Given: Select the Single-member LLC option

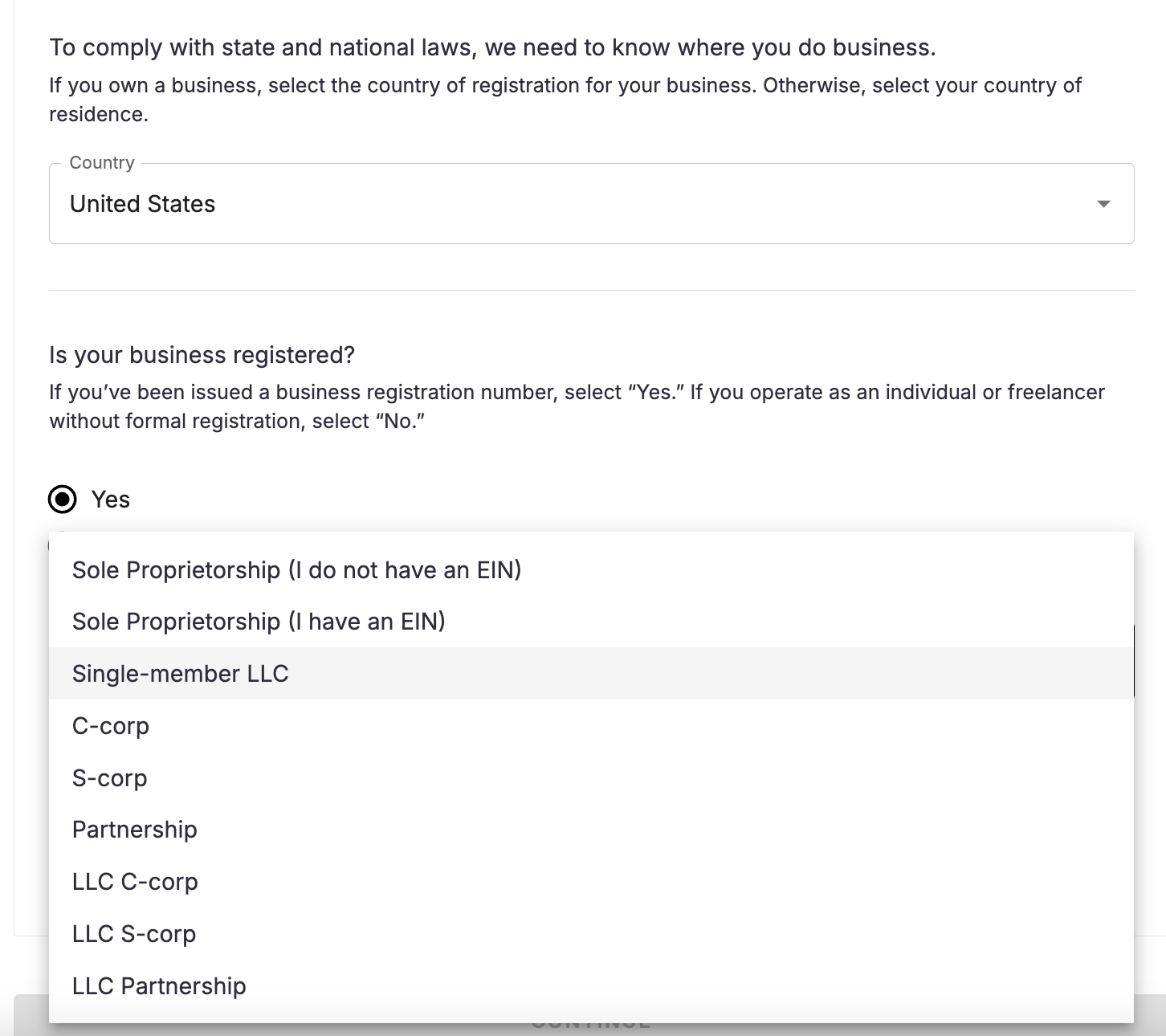Looking at the screenshot, I should click(x=180, y=674).
